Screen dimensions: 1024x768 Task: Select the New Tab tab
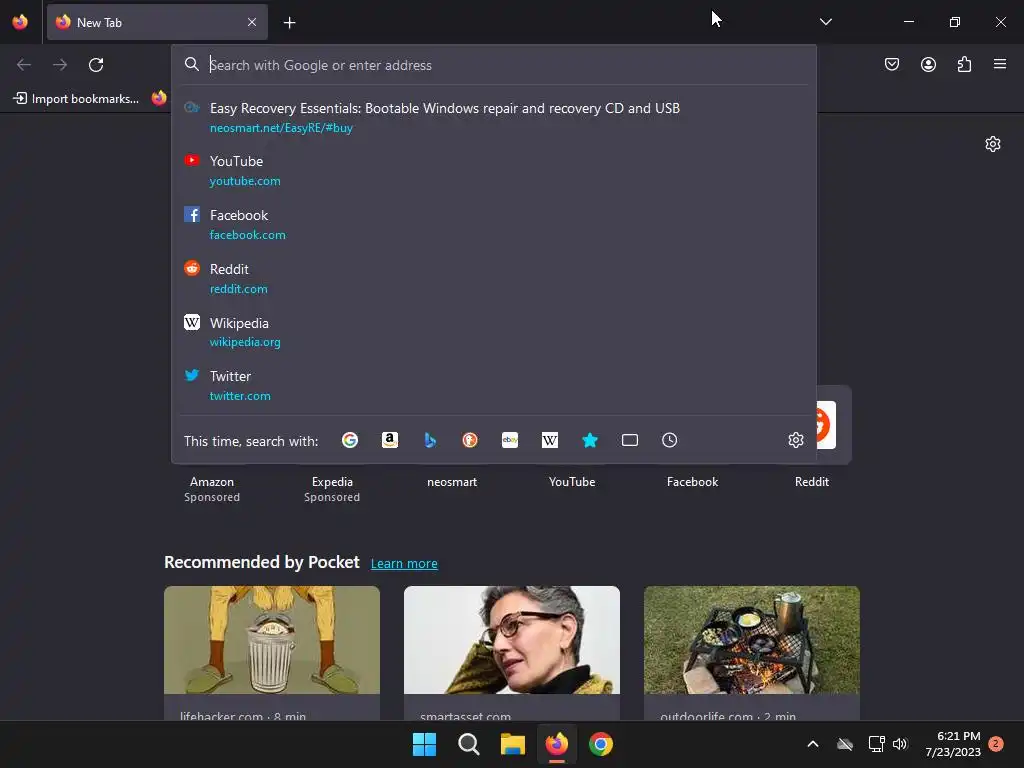[157, 22]
